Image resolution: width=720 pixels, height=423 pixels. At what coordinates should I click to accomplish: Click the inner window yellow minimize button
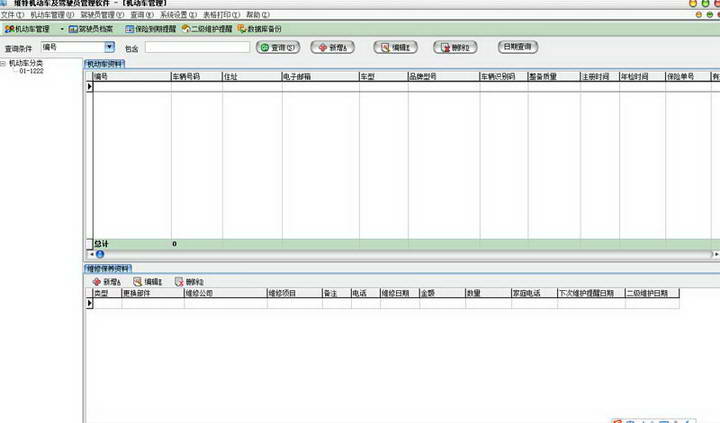pyautogui.click(x=699, y=15)
